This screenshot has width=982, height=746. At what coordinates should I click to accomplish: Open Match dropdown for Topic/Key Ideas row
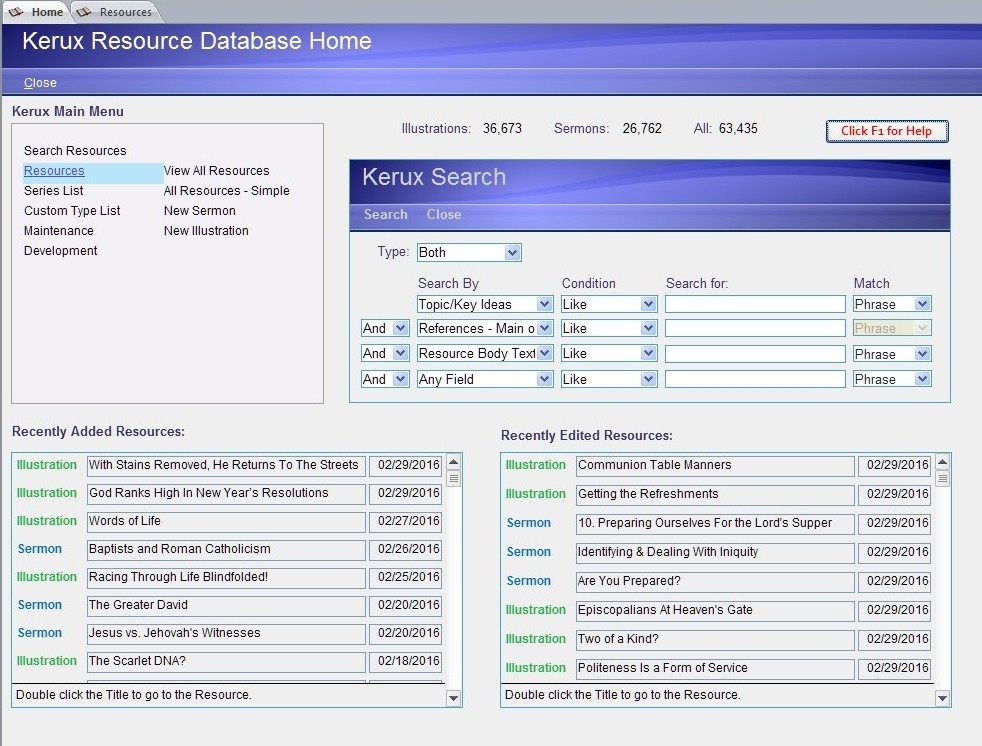pyautogui.click(x=922, y=304)
